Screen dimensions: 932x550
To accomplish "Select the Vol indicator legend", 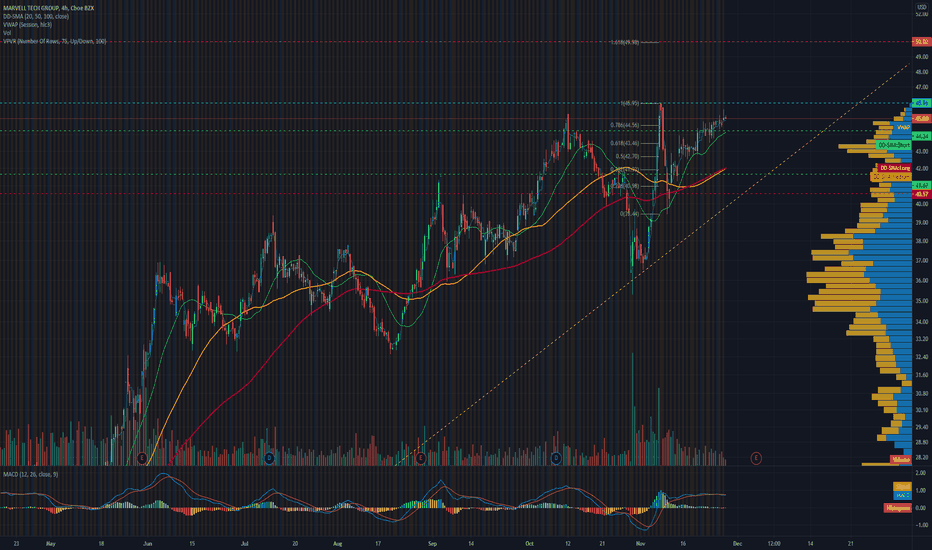I will 7,33.
